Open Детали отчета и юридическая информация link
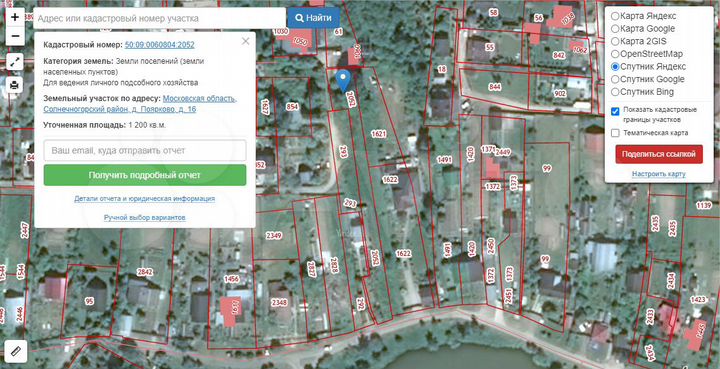720x369 pixels. pyautogui.click(x=145, y=199)
